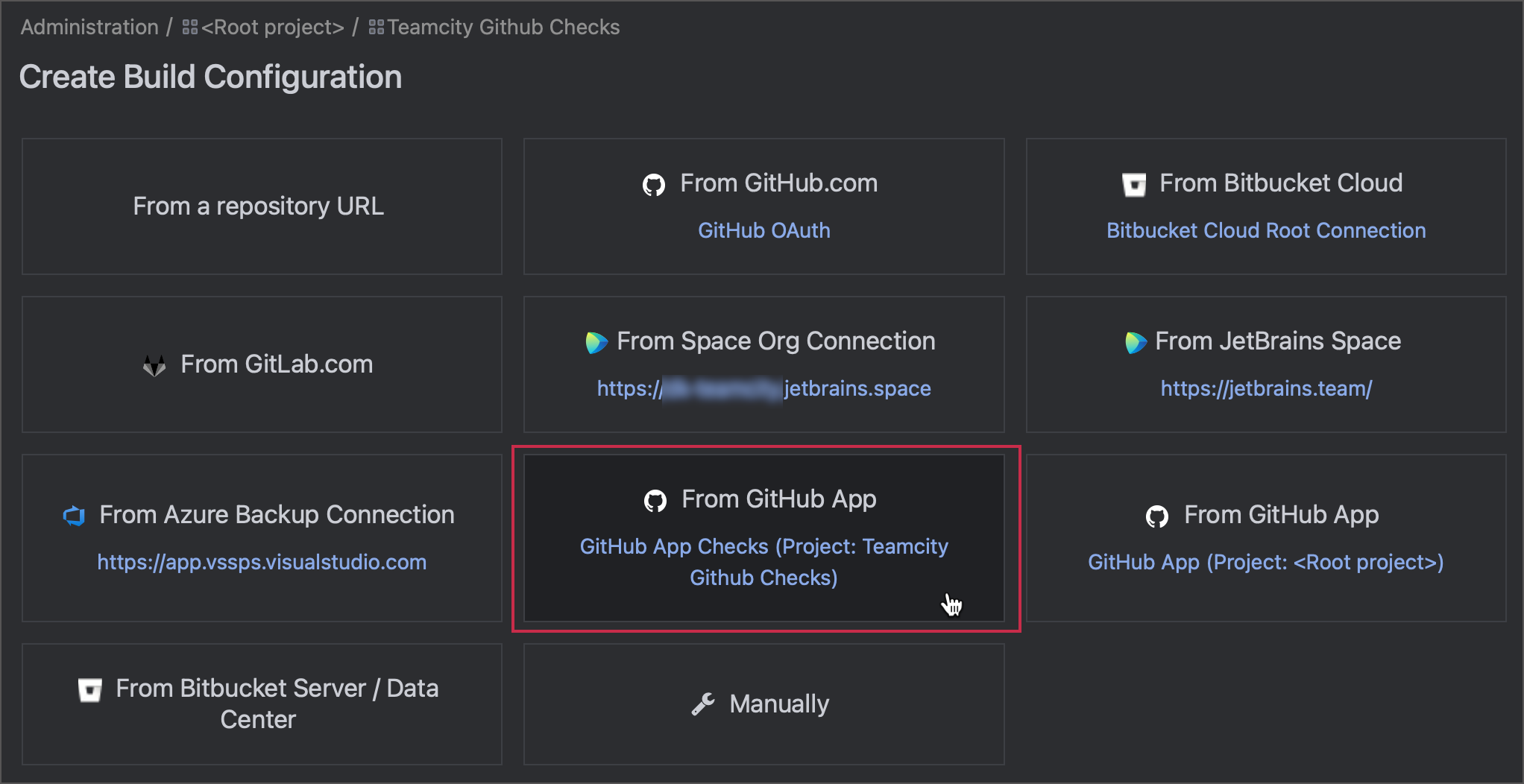Click the octocat icon on right GitHub App tile

1158,515
